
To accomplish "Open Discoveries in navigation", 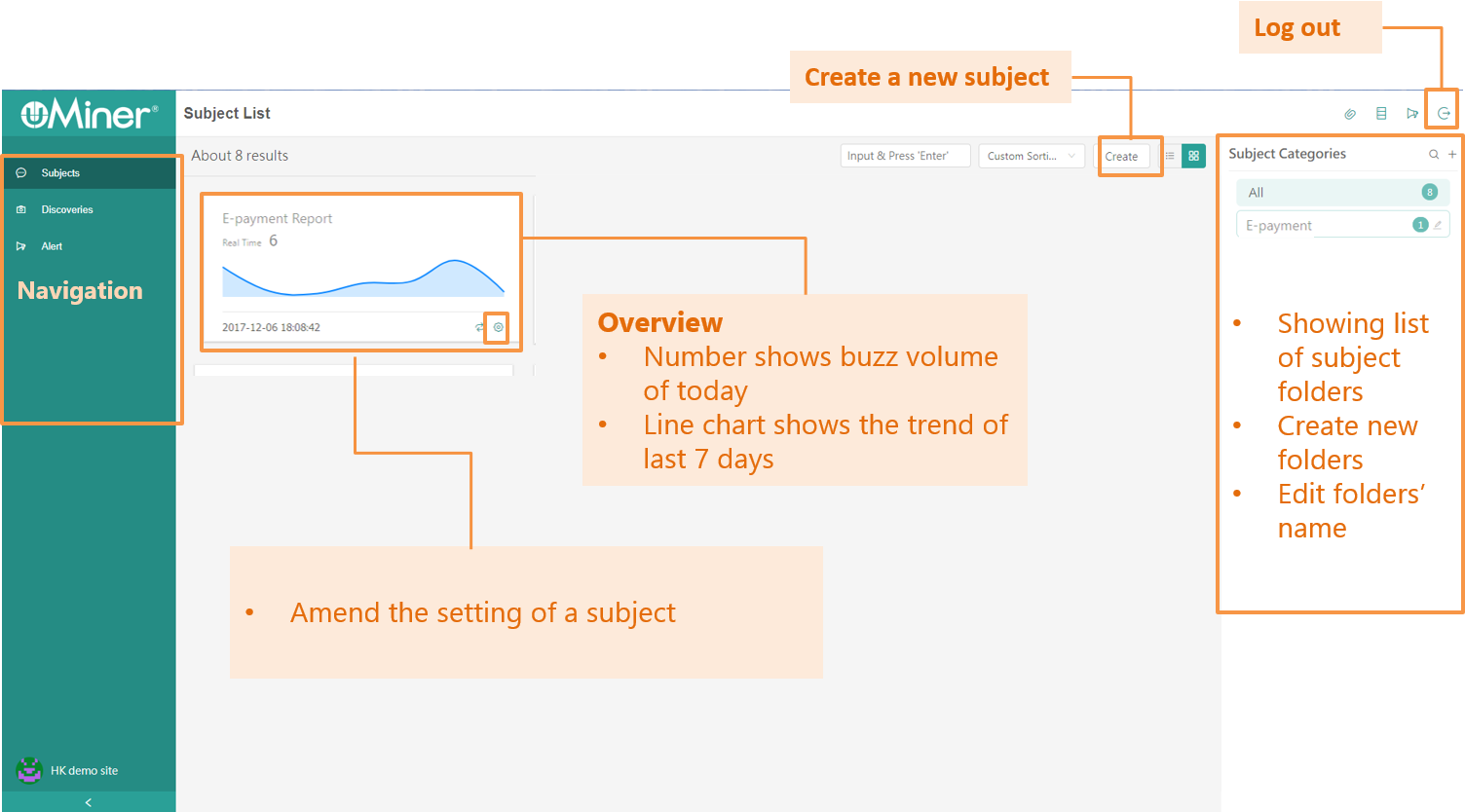I will point(67,209).
